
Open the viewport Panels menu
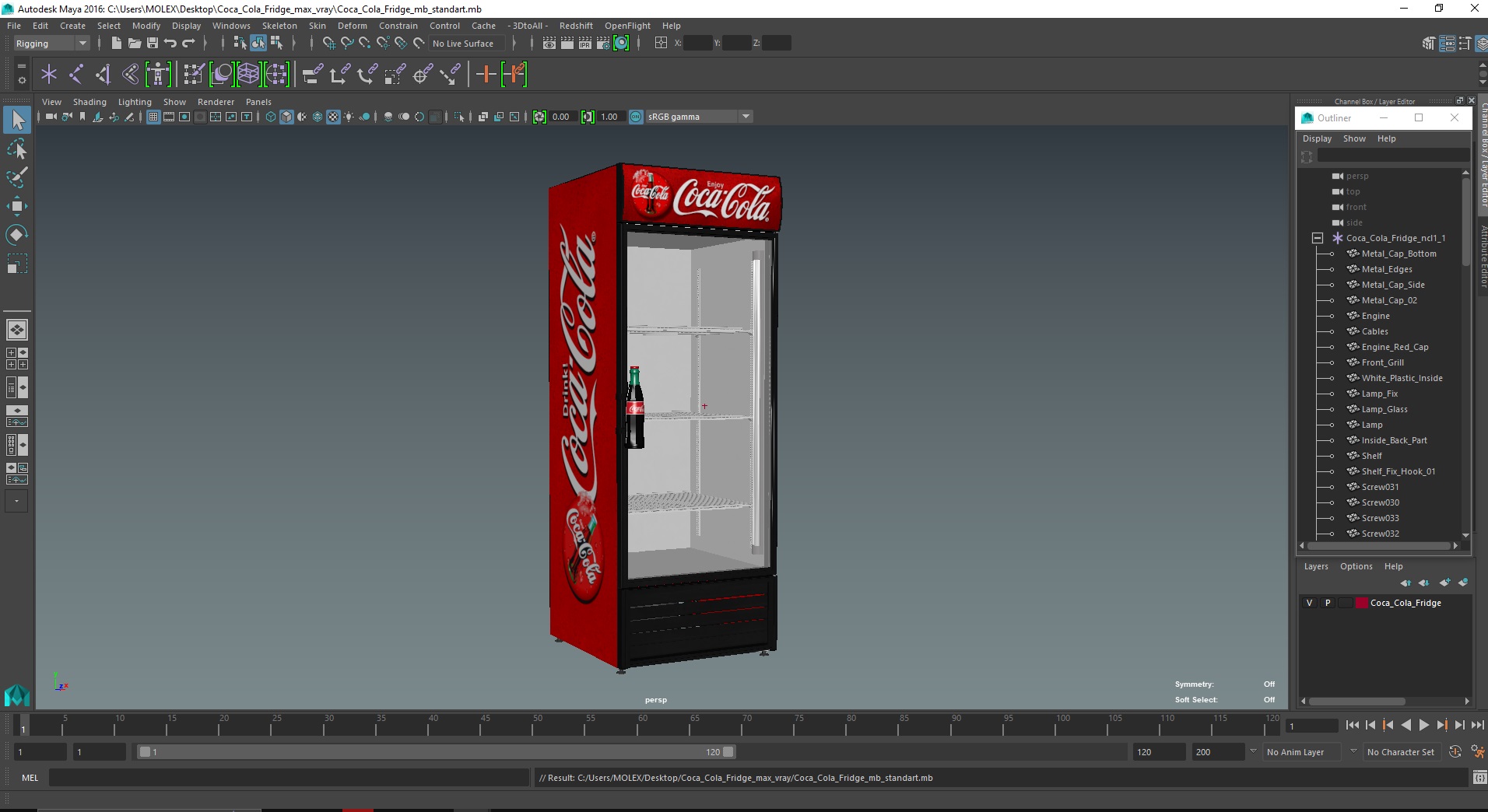pyautogui.click(x=258, y=102)
